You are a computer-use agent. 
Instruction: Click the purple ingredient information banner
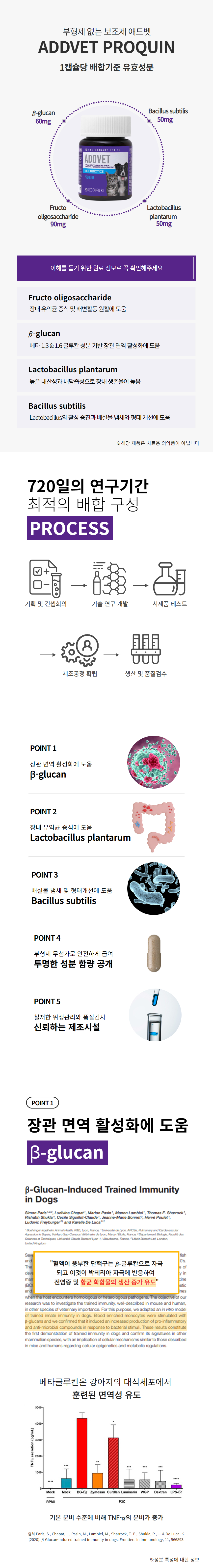pos(106,268)
